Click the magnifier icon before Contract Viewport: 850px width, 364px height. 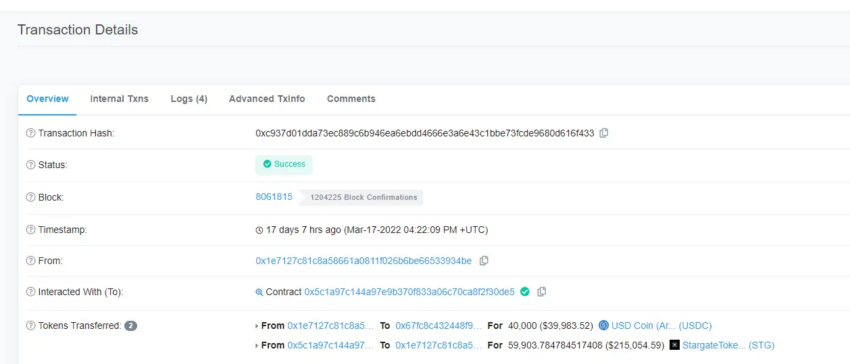259,292
